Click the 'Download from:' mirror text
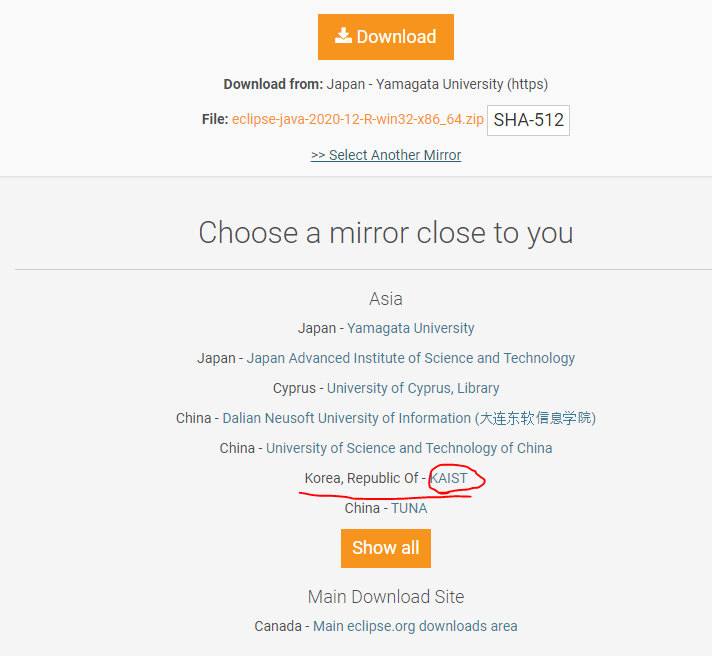The width and height of the screenshot is (712, 656). pyautogui.click(x=386, y=84)
